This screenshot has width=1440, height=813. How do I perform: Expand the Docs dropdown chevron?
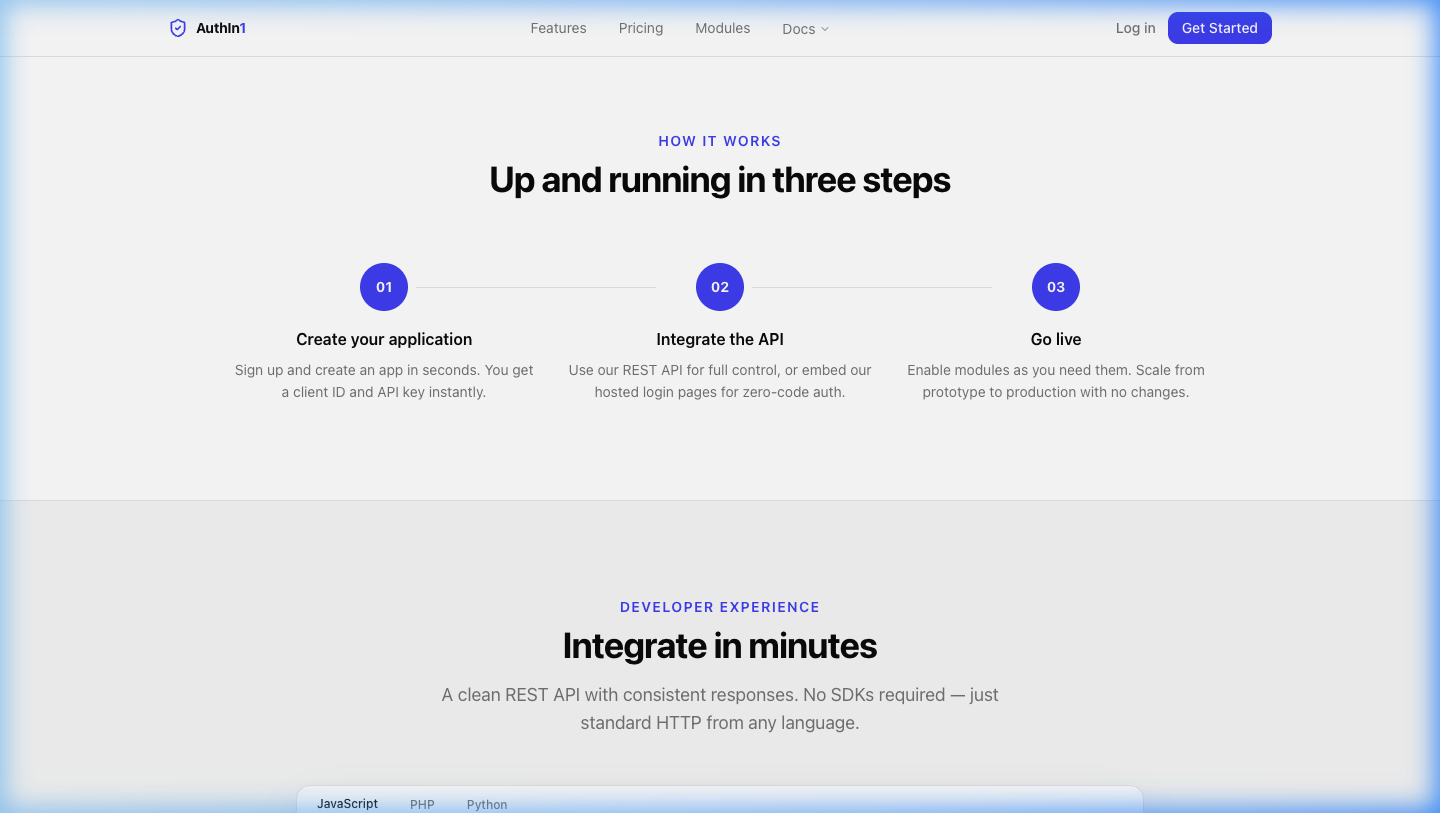[824, 29]
